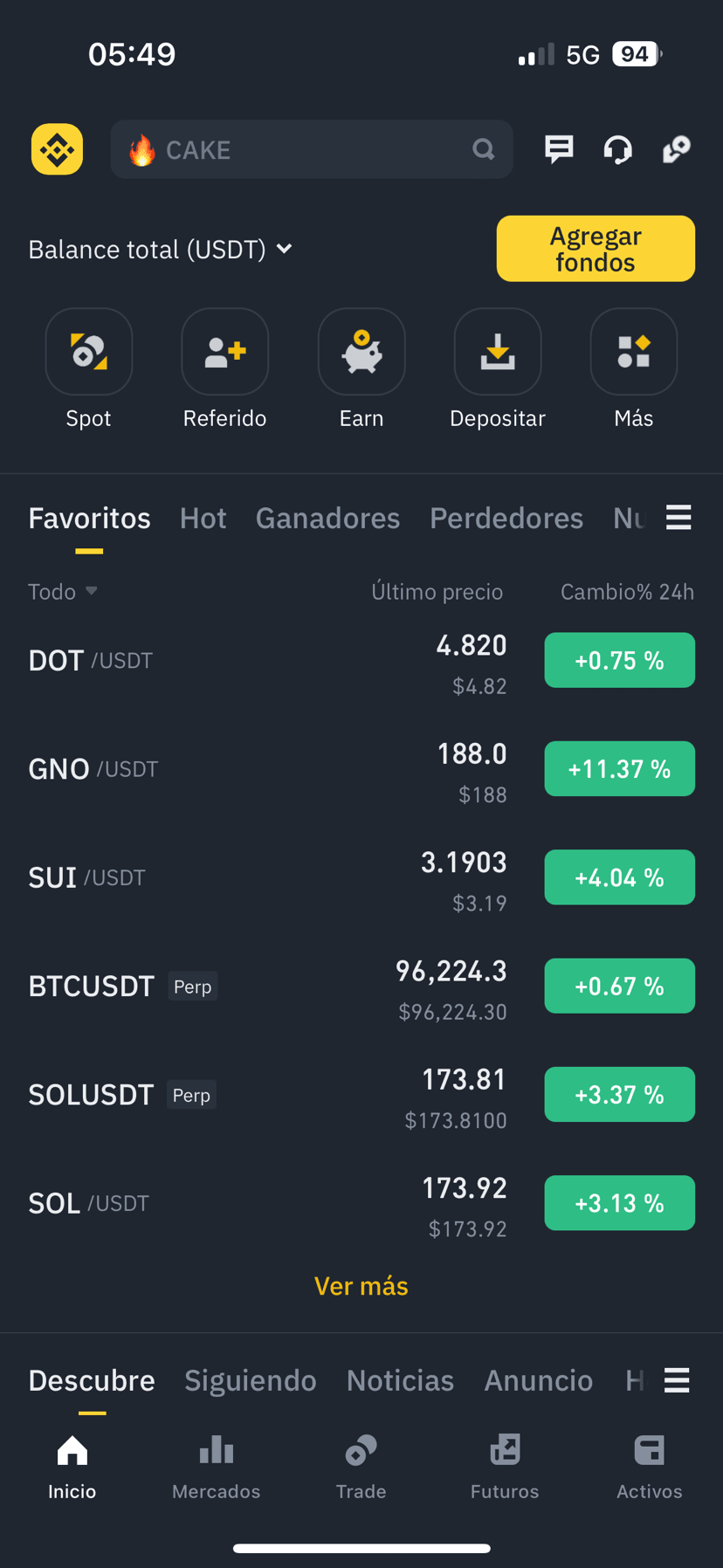Viewport: 723px width, 1568px height.
Task: Click the search magnifier icon
Action: (x=484, y=149)
